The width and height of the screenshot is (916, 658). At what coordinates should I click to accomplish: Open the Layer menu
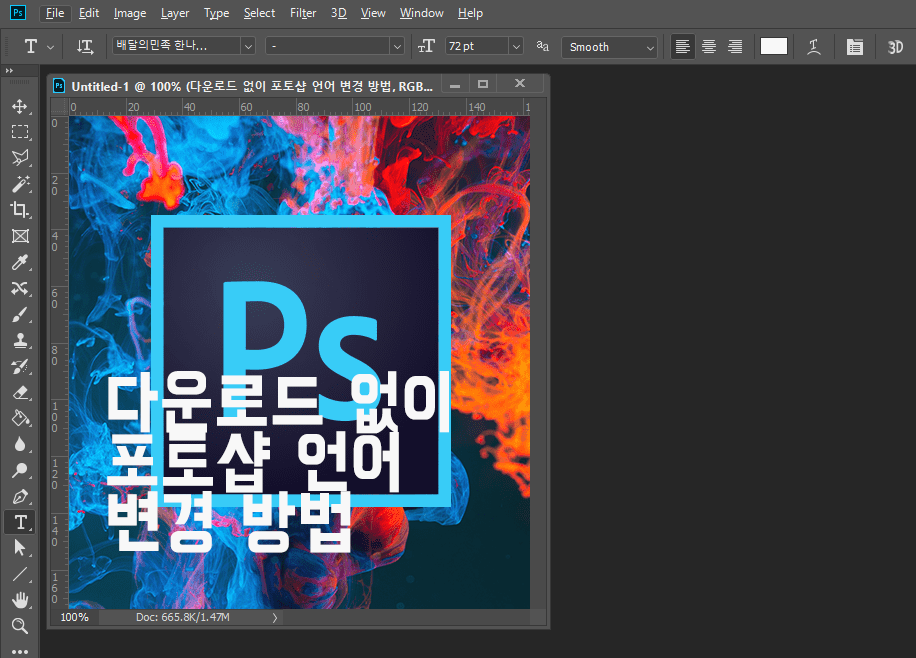click(x=175, y=13)
